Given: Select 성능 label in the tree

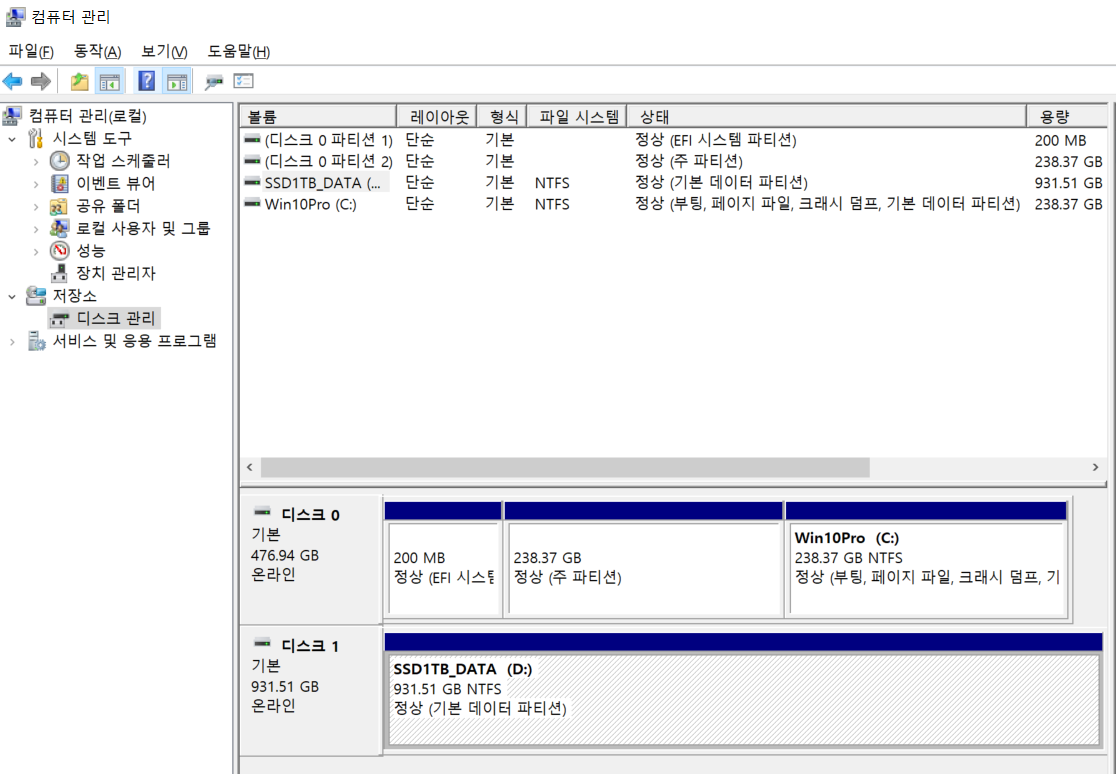Looking at the screenshot, I should (x=90, y=251).
